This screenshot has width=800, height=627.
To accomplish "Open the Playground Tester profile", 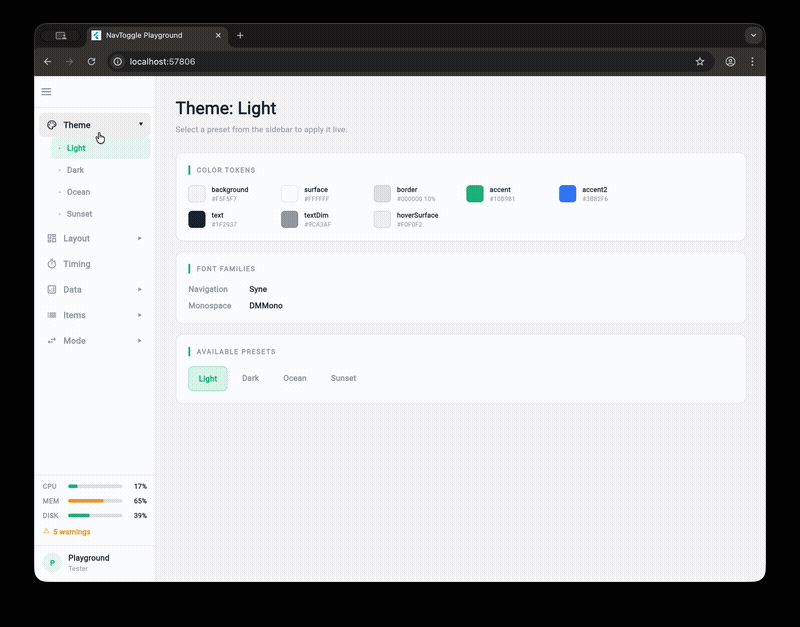I will pos(95,563).
